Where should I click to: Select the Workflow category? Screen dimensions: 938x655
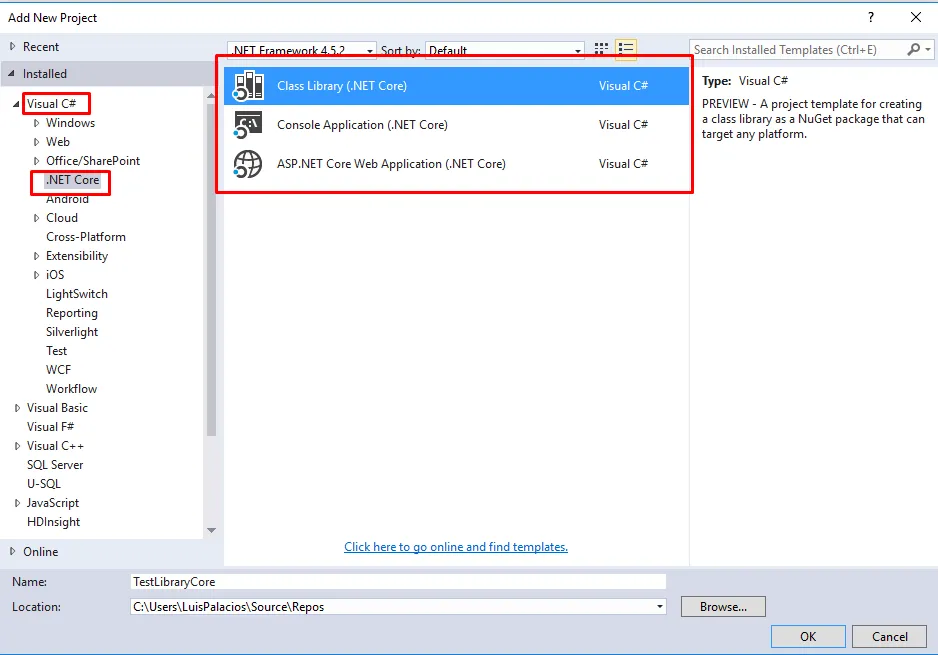(71, 389)
